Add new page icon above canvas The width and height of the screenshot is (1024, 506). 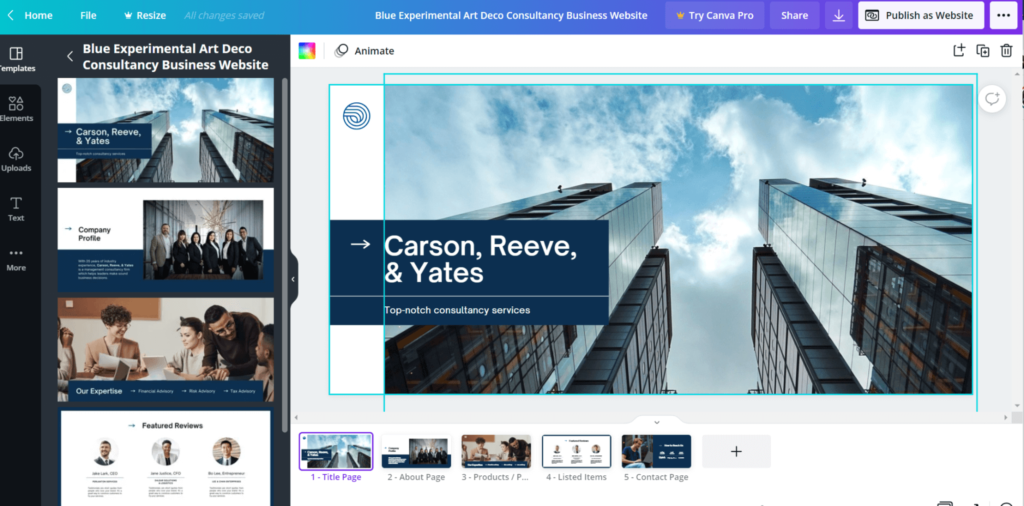[x=958, y=51]
